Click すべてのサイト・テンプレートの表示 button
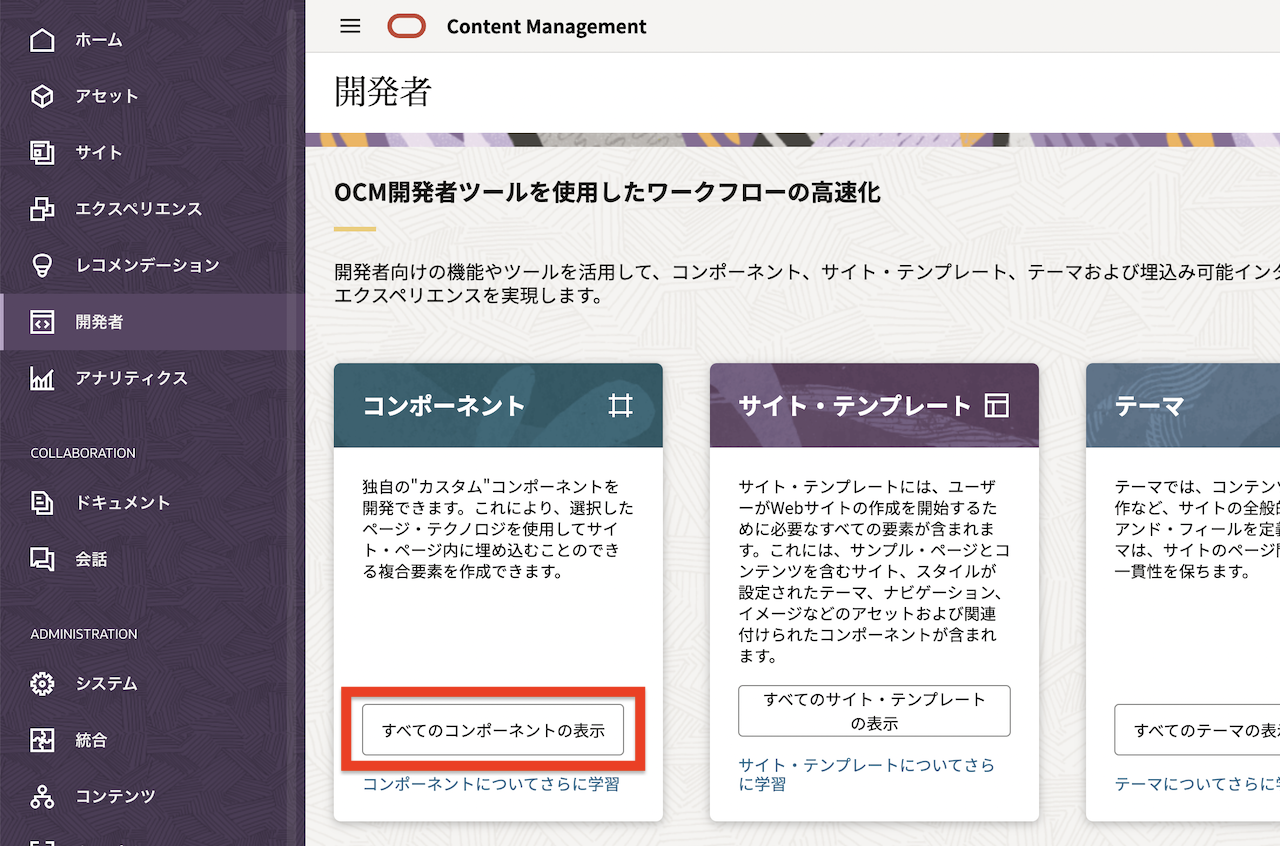This screenshot has width=1280, height=846. tap(874, 711)
